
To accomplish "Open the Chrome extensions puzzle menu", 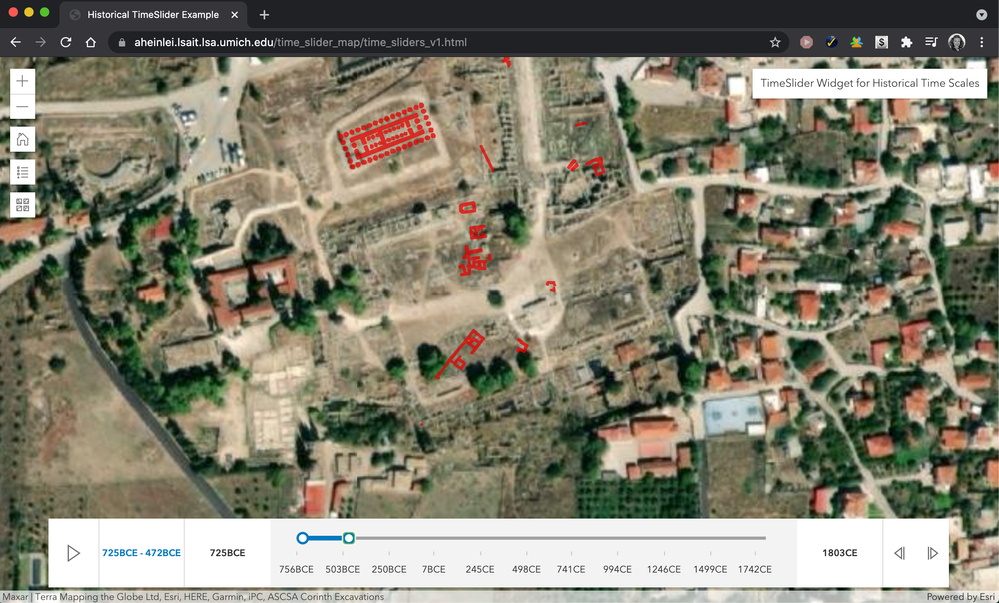I will (x=906, y=43).
